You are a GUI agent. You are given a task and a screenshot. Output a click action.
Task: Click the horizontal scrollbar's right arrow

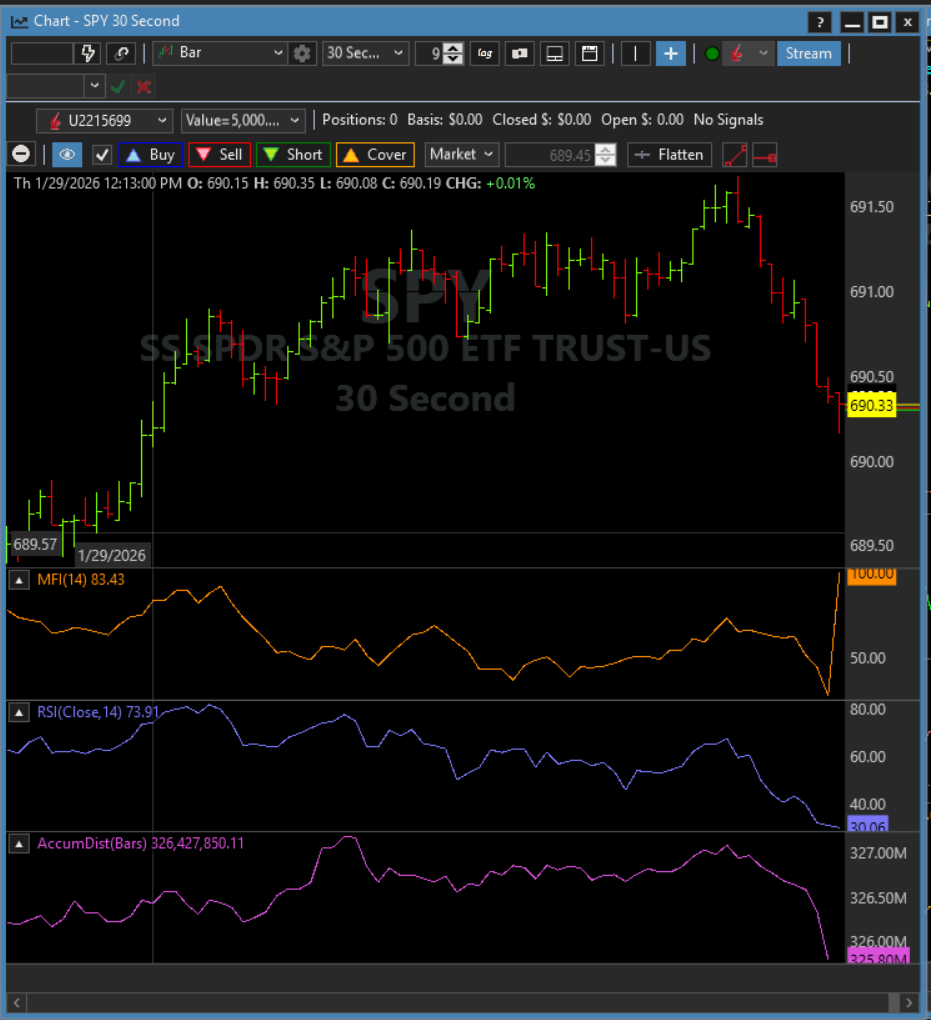[x=909, y=1002]
